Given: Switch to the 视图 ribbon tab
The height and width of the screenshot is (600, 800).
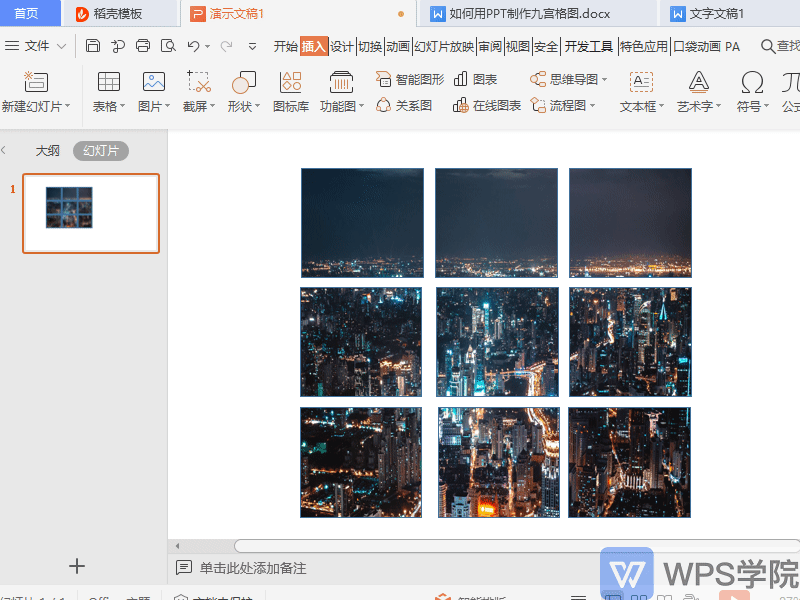Looking at the screenshot, I should 518,46.
